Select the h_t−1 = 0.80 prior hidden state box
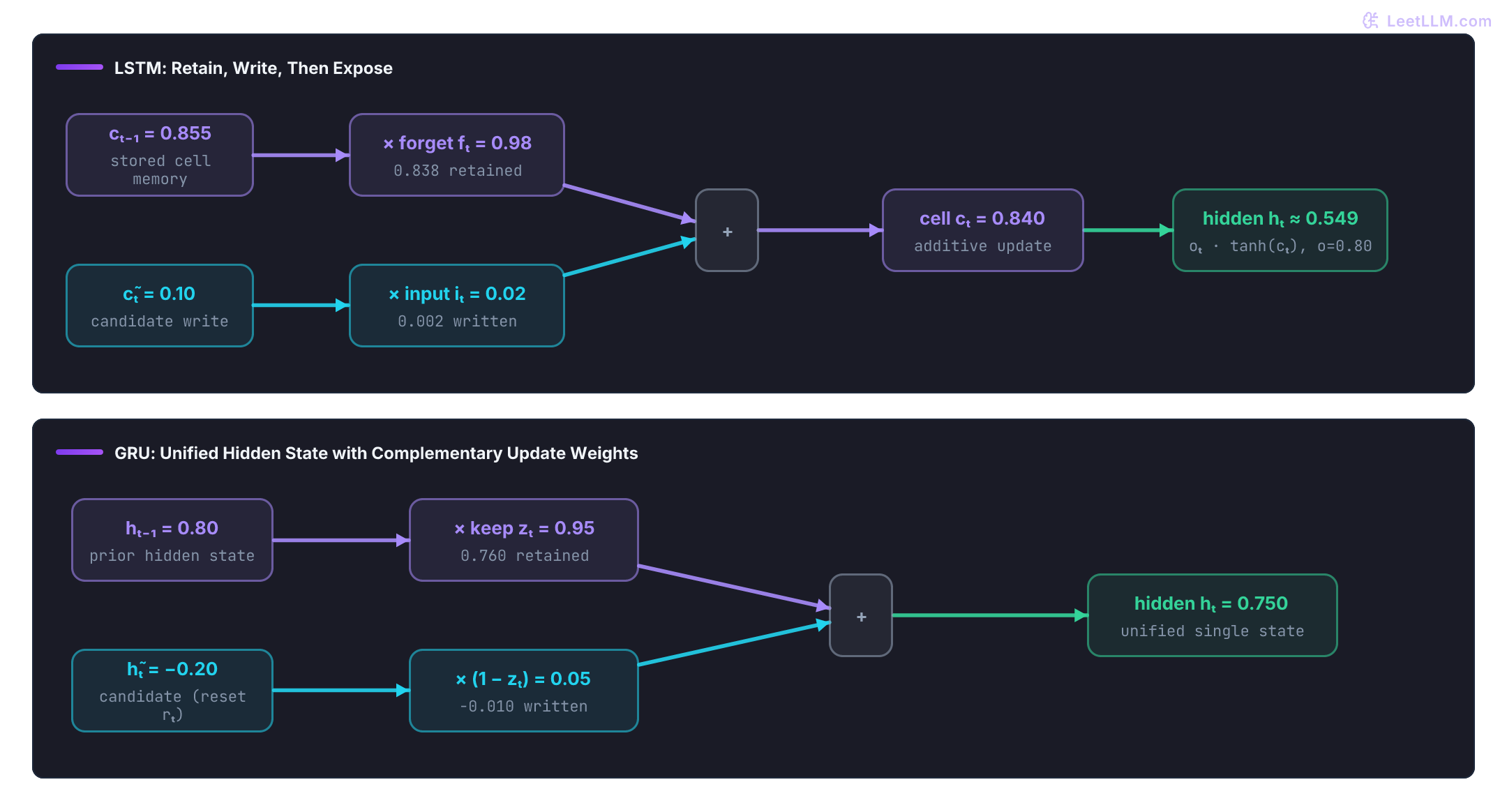The width and height of the screenshot is (1507, 812). pos(172,540)
